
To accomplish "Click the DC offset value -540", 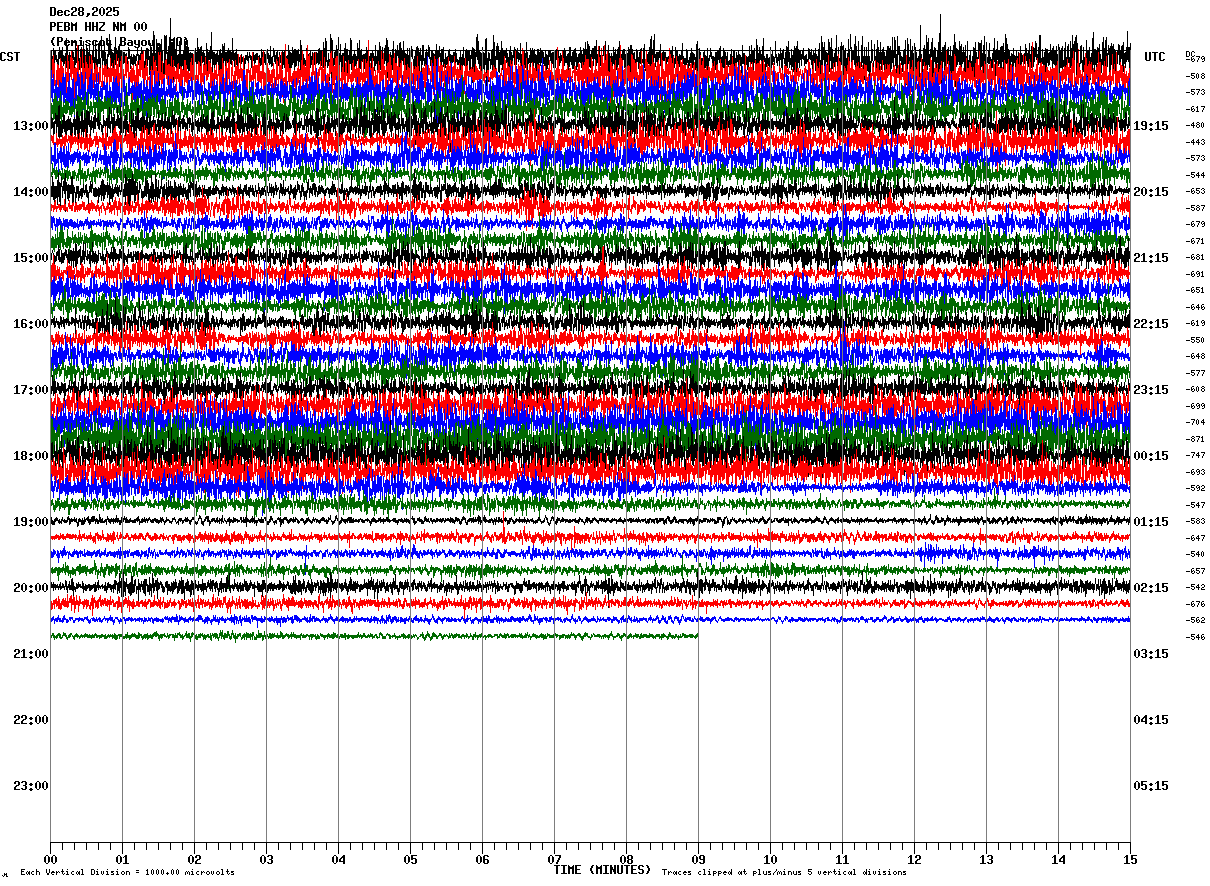I will [x=1195, y=554].
